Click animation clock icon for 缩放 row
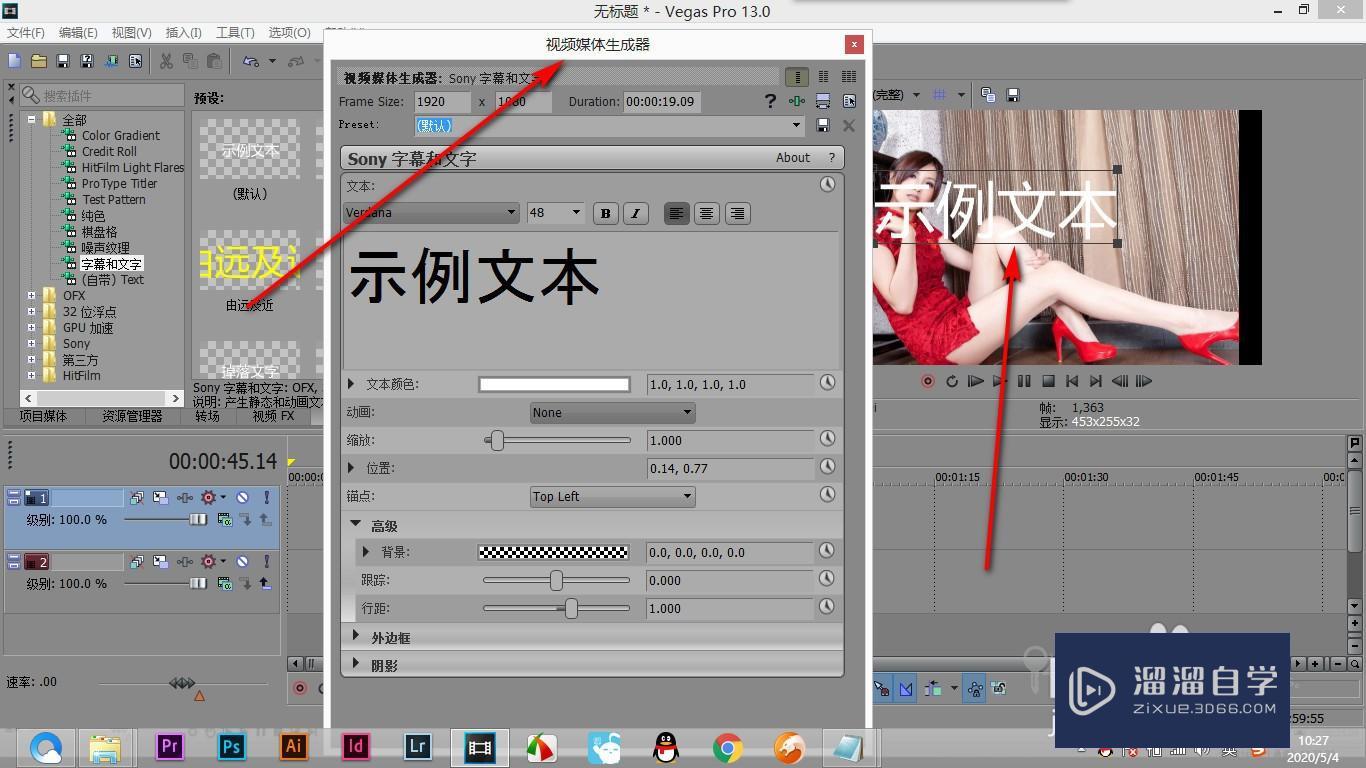Image resolution: width=1366 pixels, height=768 pixels. [827, 439]
